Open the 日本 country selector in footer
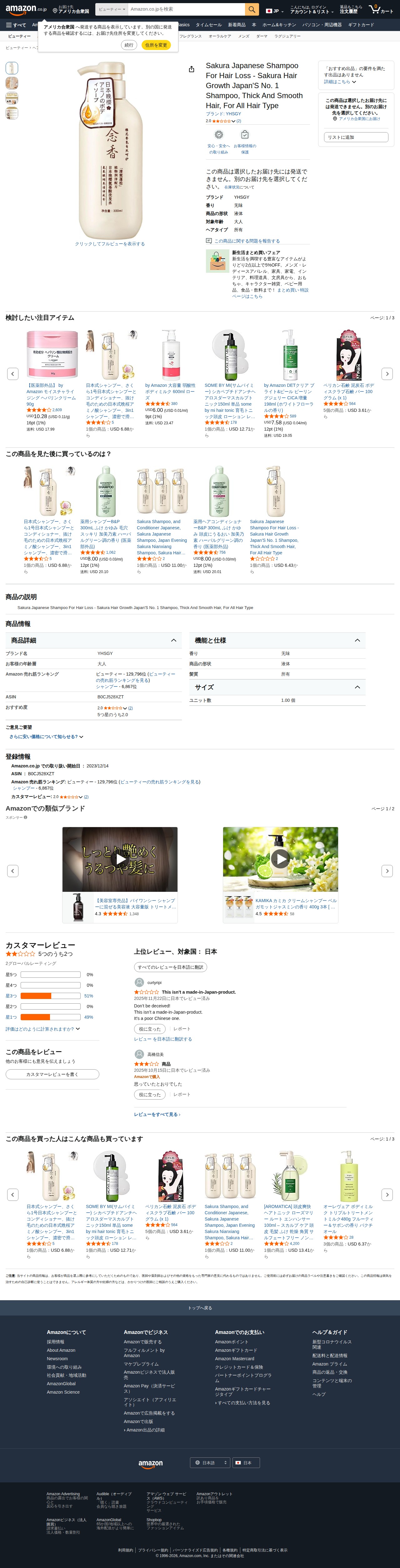This screenshot has width=400, height=1568. 247,1462
